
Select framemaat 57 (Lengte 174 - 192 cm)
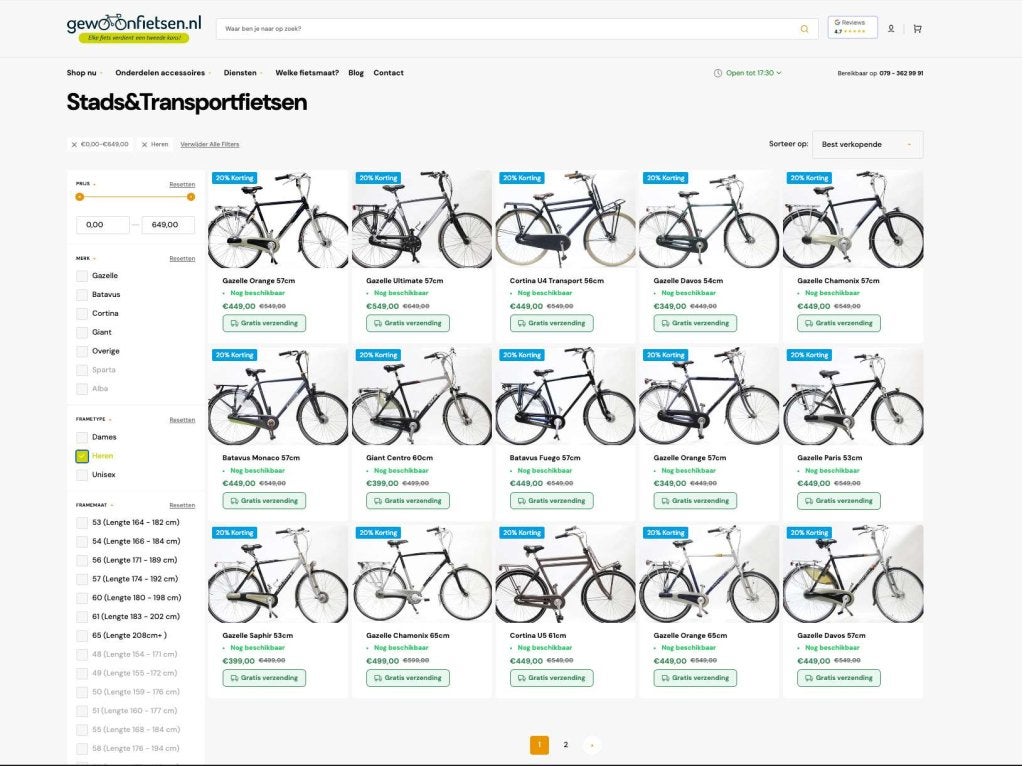(82, 579)
